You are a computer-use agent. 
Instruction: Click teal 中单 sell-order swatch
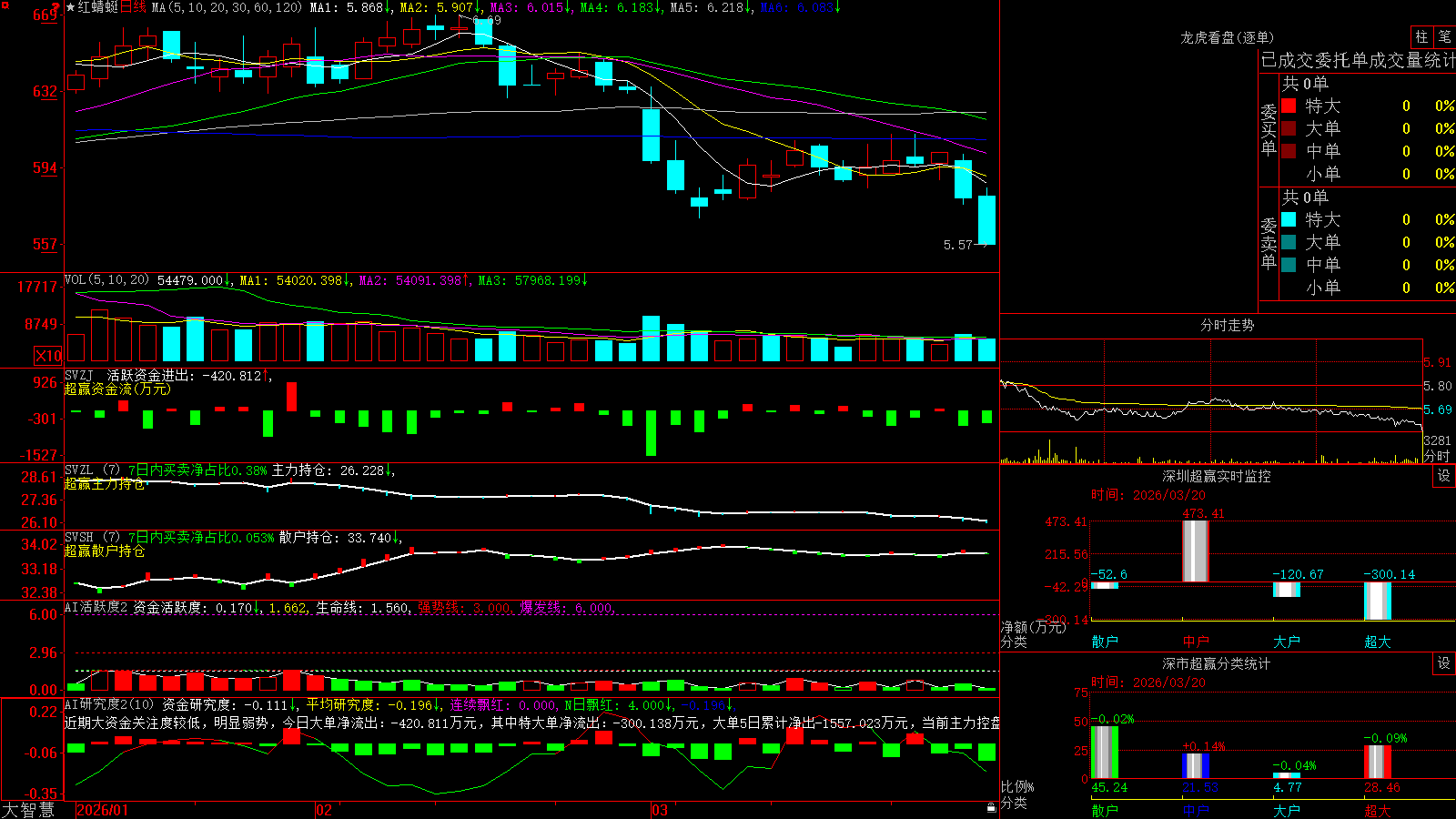[1289, 265]
